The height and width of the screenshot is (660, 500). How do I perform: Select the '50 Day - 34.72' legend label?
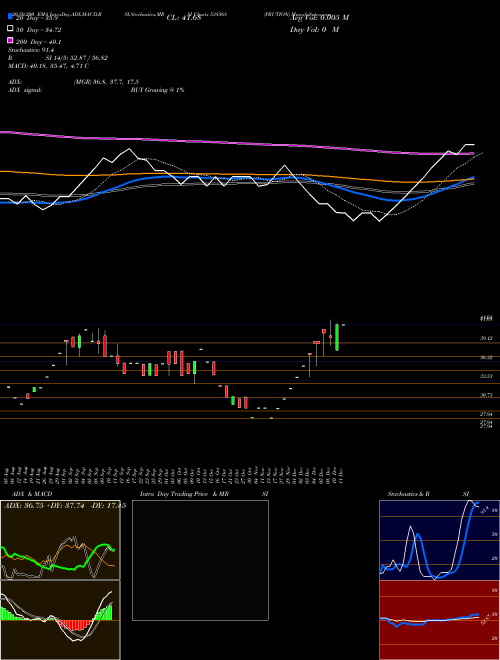coord(39,29)
